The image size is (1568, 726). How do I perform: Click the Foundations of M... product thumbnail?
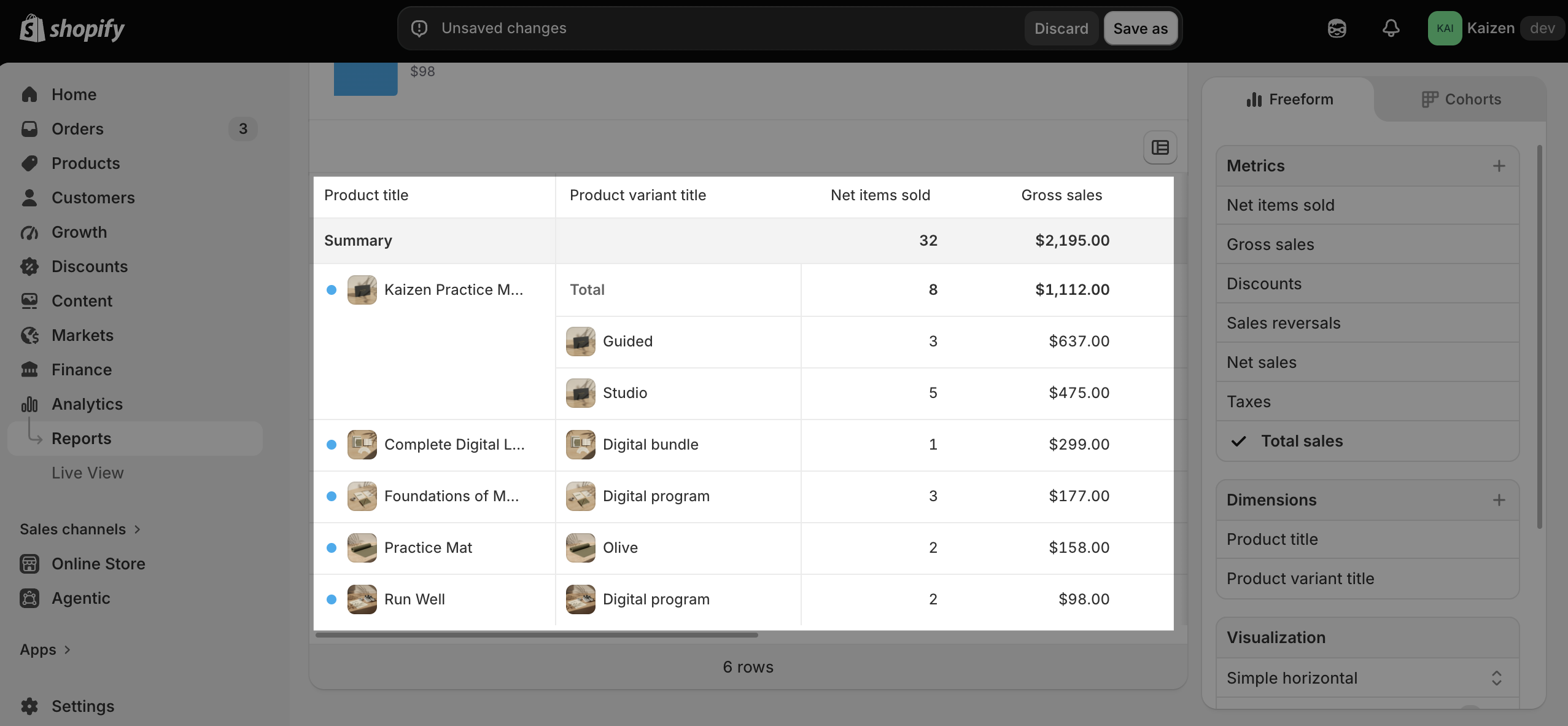(x=362, y=496)
